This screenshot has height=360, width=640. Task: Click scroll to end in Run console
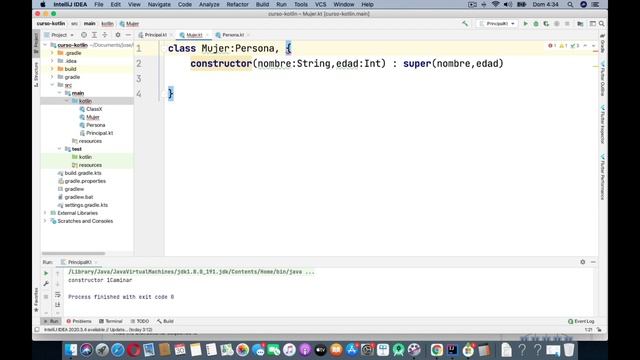[x=58, y=305]
